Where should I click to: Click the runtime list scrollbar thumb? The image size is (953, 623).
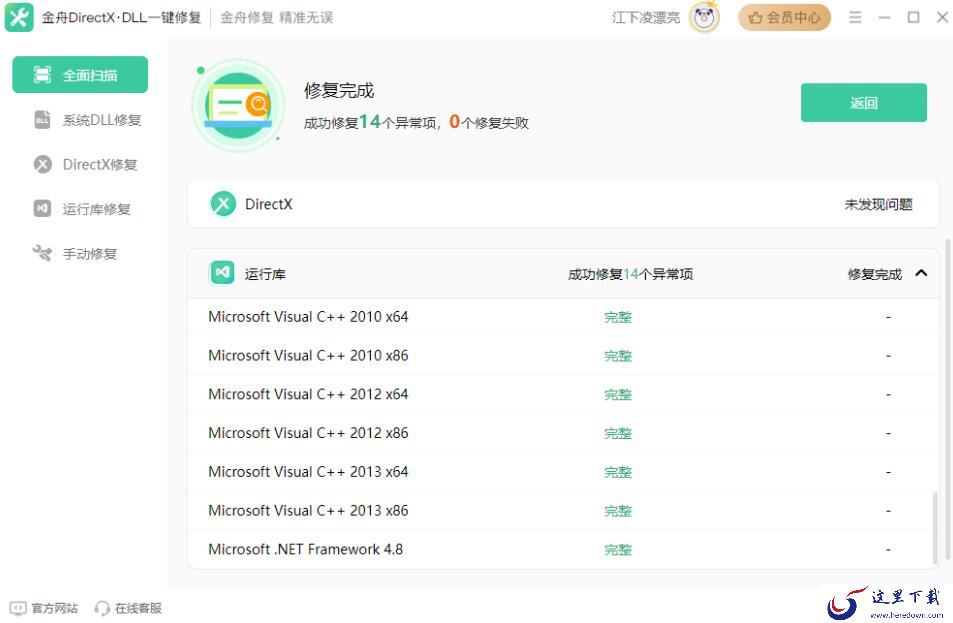coord(935,528)
